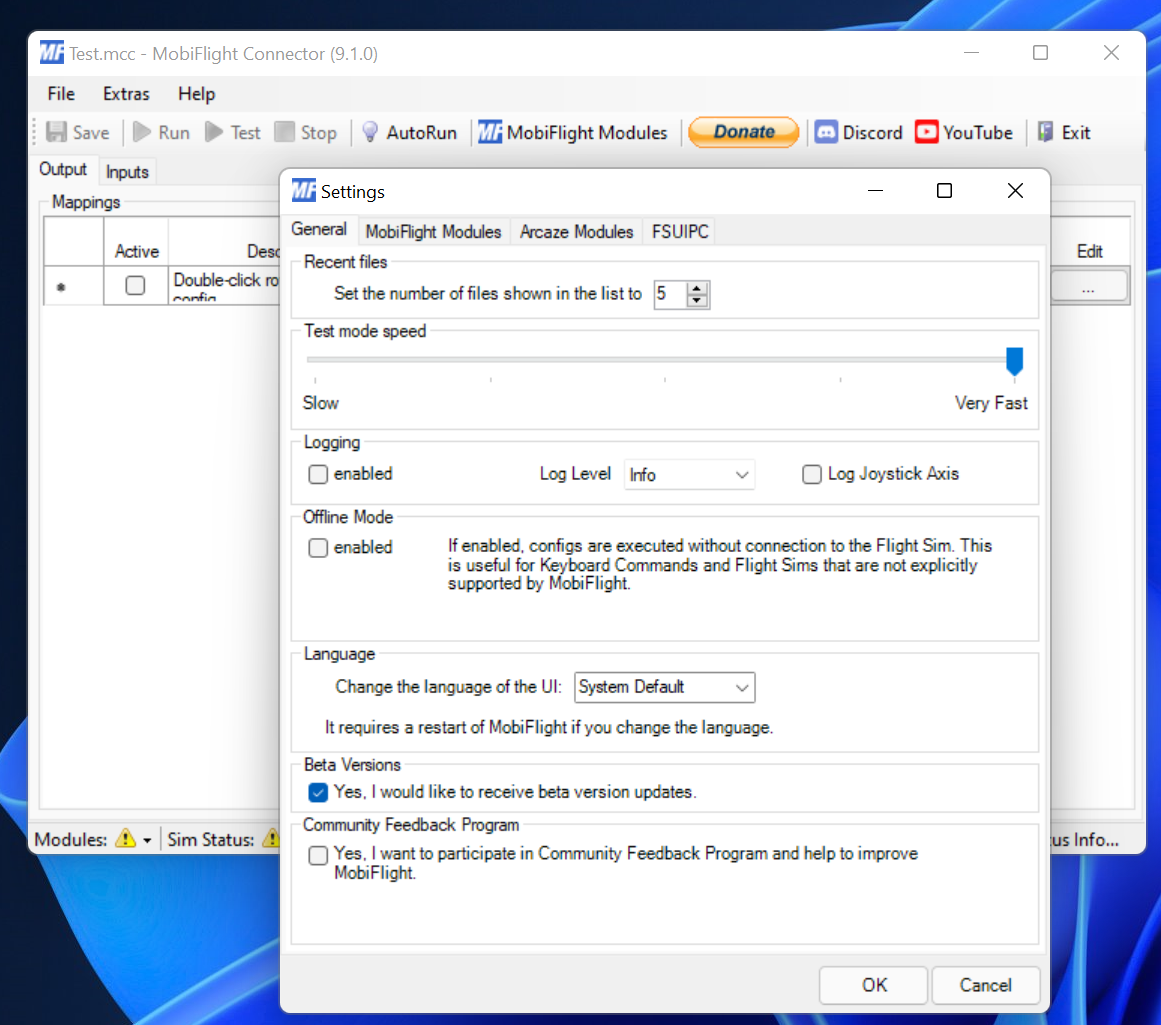Click the new-row asterisk row header
This screenshot has width=1161, height=1025.
pyautogui.click(x=73, y=286)
